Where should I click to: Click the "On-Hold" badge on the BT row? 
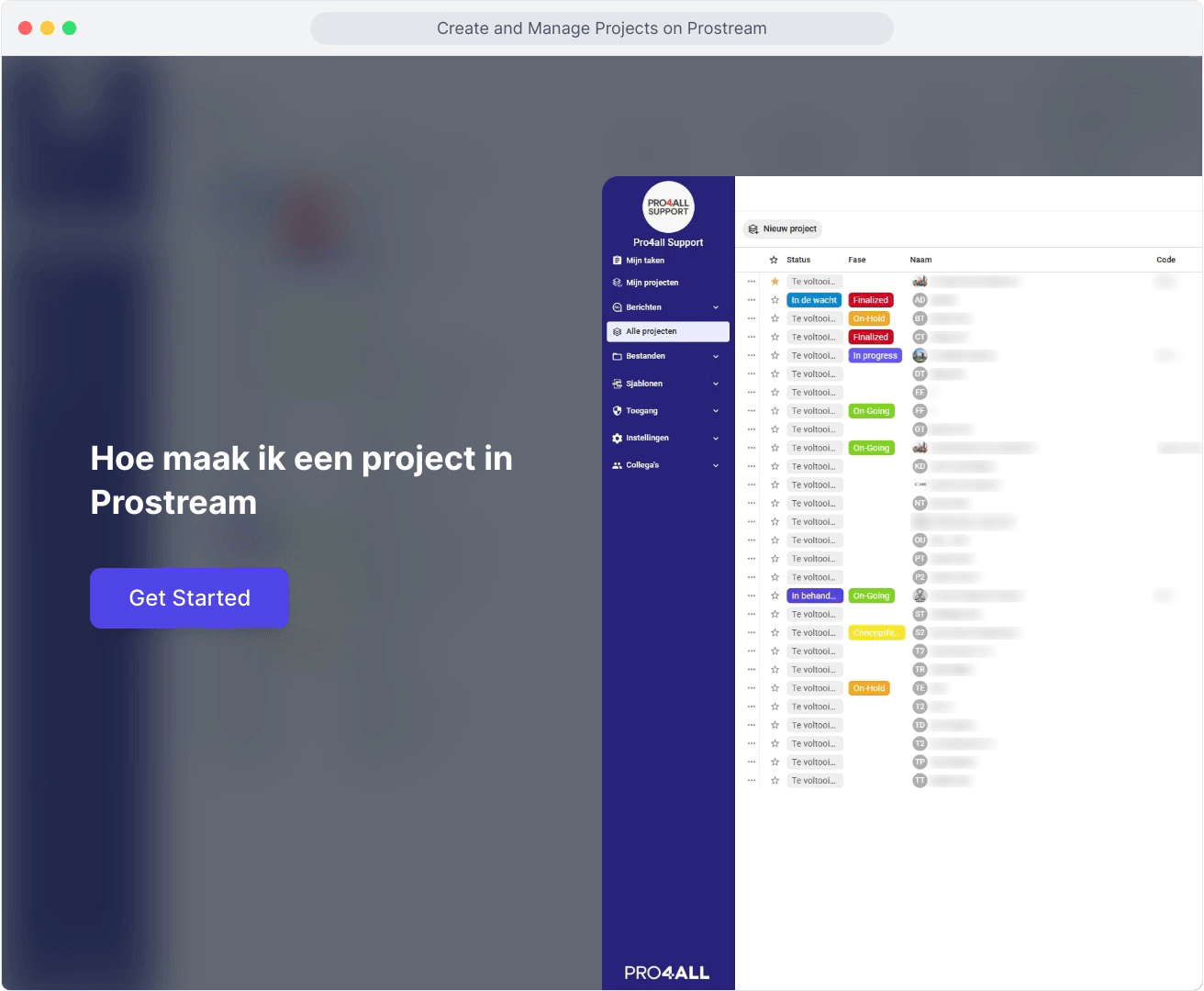[x=869, y=318]
